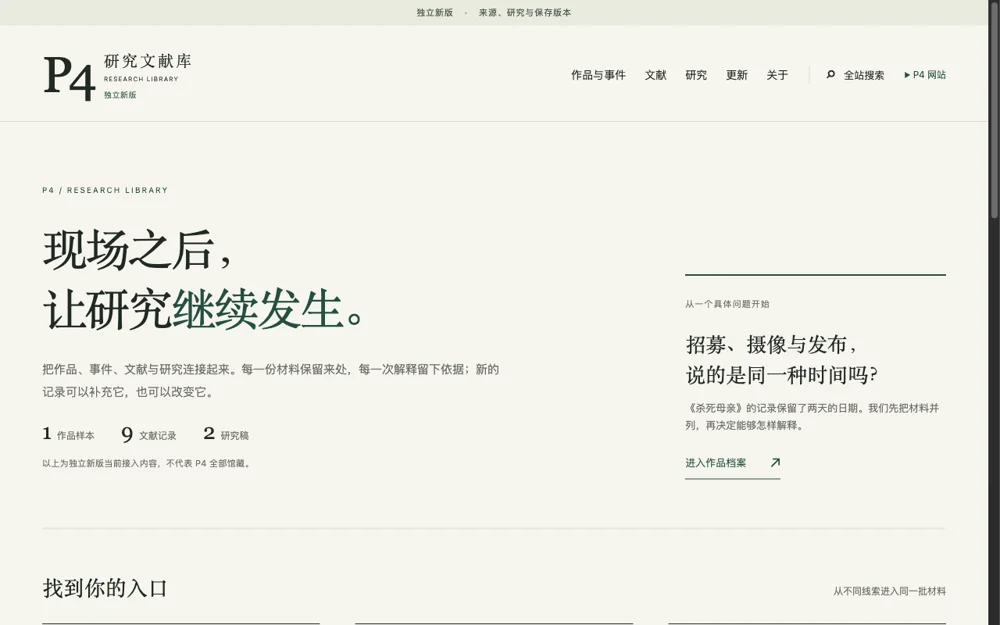The width and height of the screenshot is (1000, 625).
Task: Open the 更新 nav item
Action: coord(737,75)
